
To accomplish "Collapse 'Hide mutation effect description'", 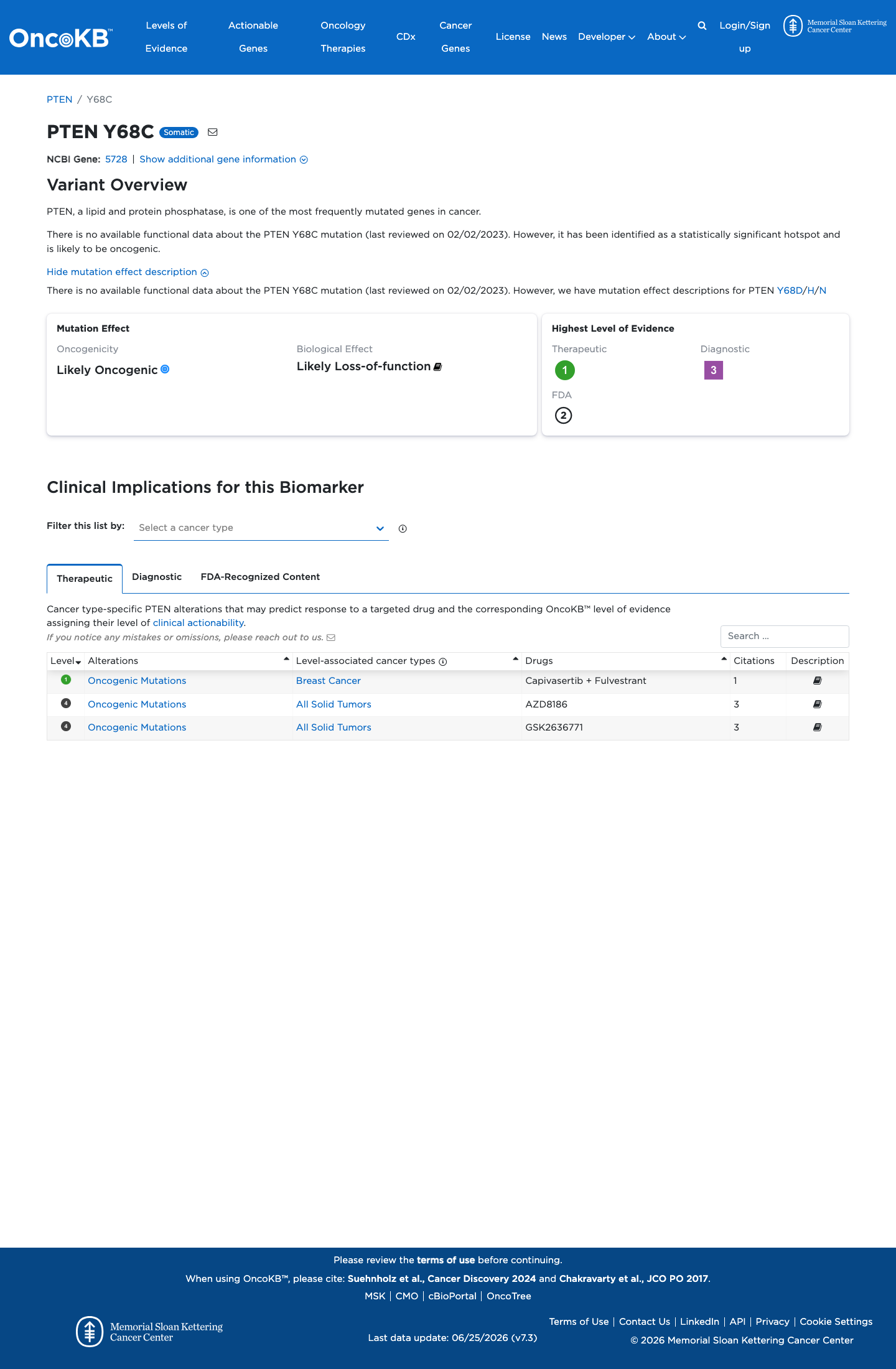I will click(128, 272).
